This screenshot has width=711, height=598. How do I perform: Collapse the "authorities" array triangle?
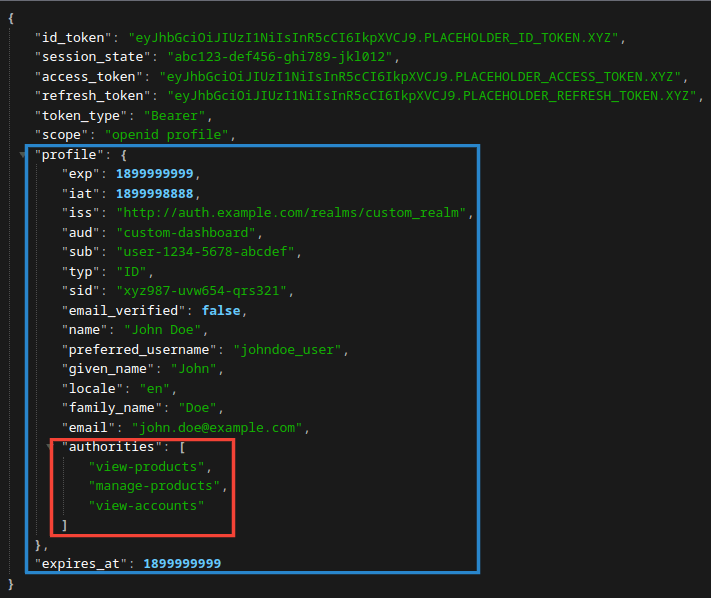(x=49, y=447)
